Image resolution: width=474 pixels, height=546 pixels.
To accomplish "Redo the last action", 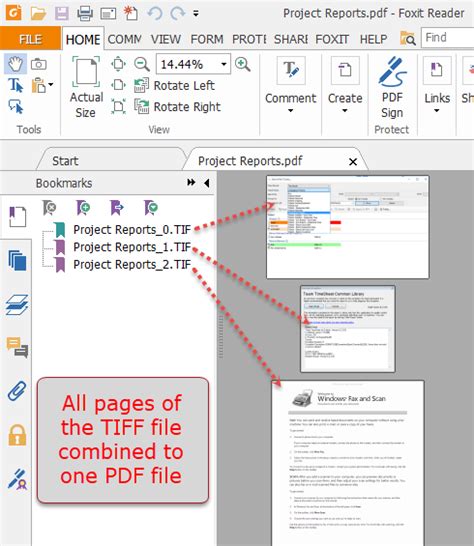I will pos(178,14).
